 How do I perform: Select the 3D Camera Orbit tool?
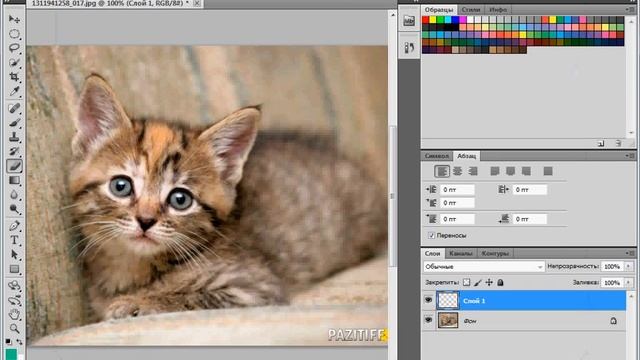[x=14, y=300]
